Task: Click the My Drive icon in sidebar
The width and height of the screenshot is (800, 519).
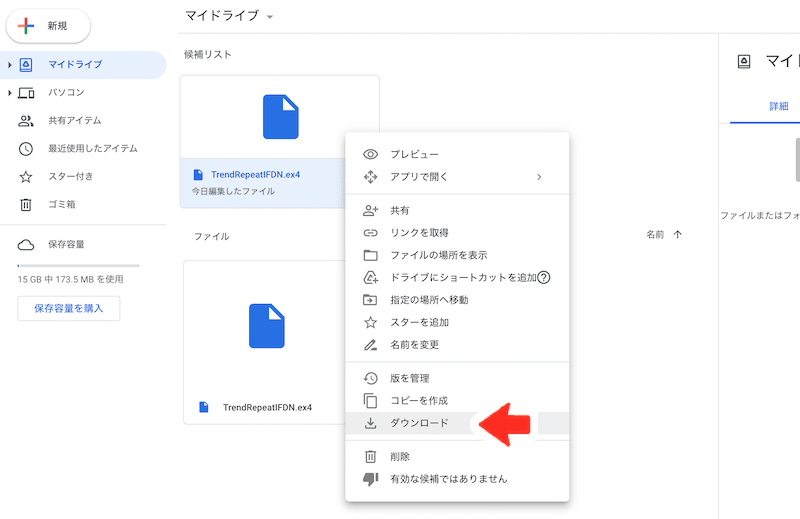Action: (x=26, y=65)
